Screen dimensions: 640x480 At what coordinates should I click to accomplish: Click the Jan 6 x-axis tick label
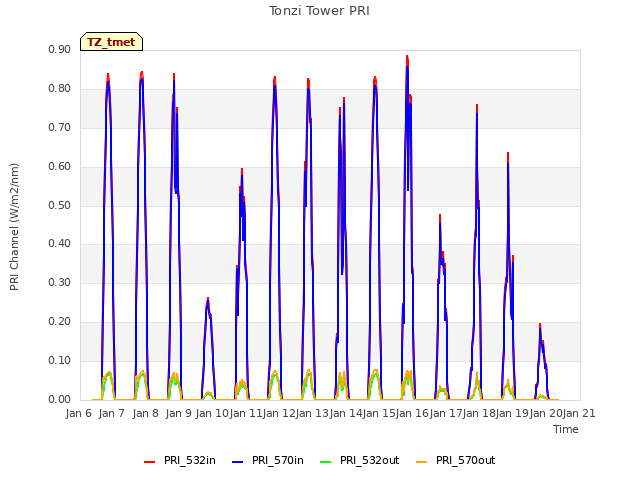click(x=79, y=413)
